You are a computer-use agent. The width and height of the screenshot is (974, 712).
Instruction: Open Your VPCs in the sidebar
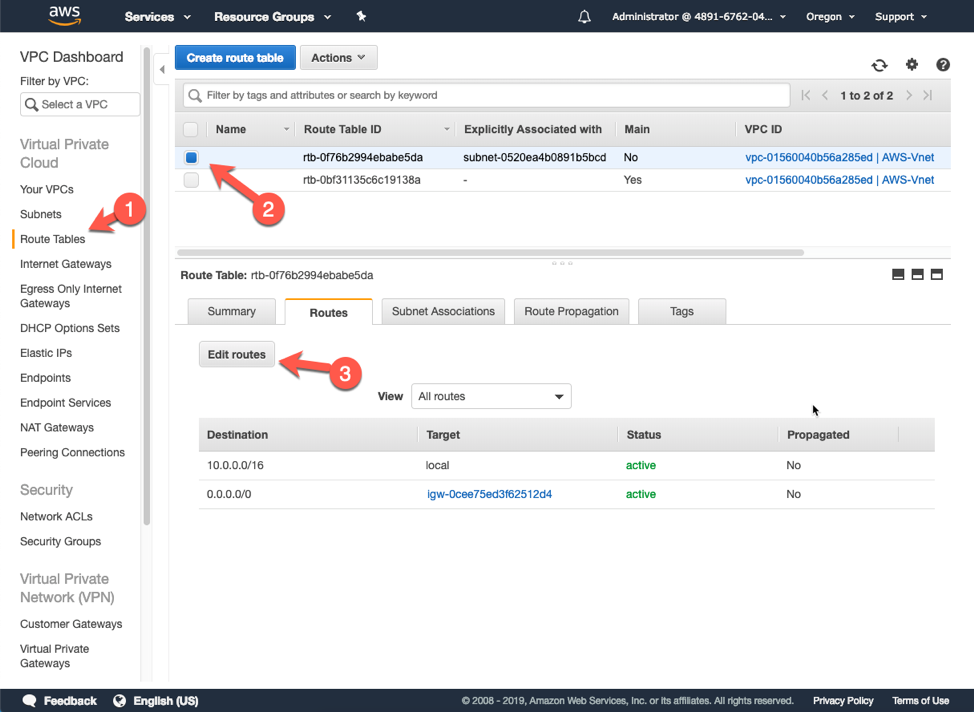pos(47,189)
